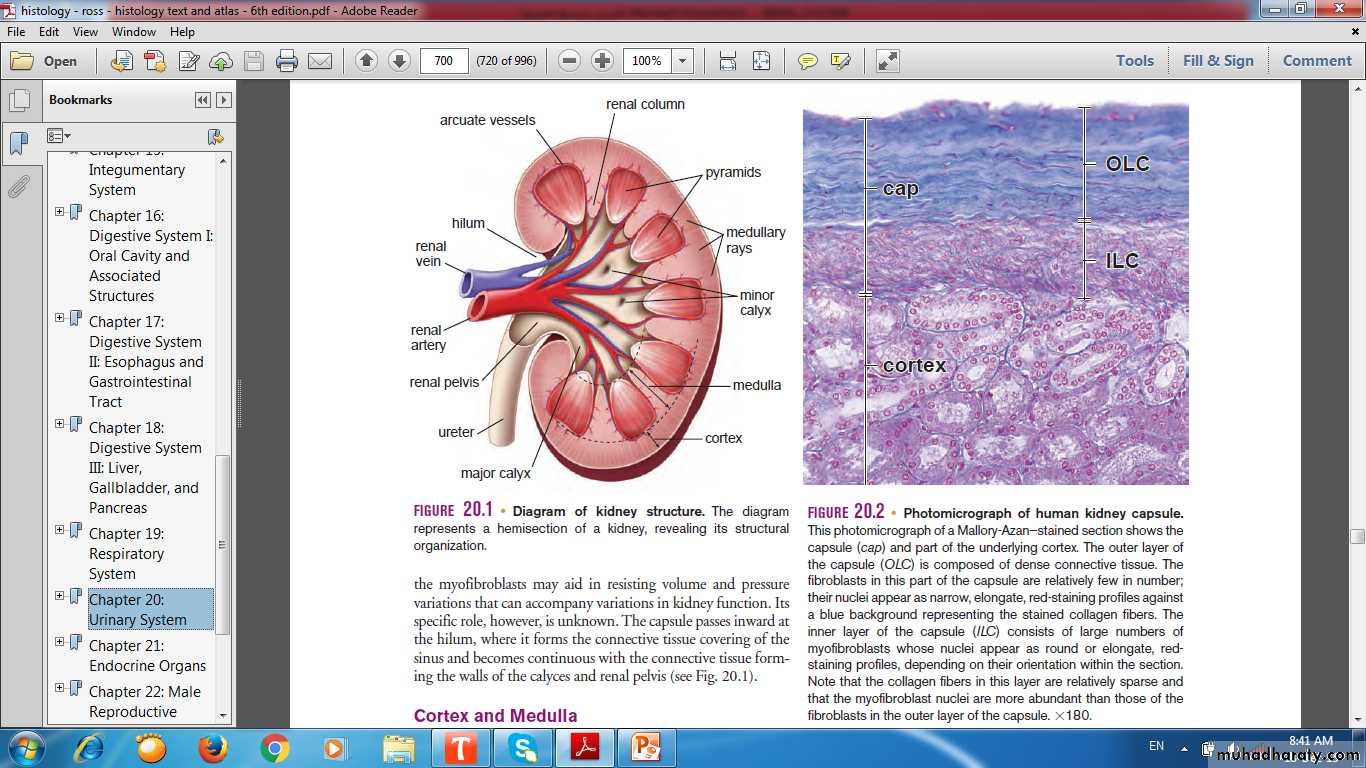Add a sticky note comment
Screen dimensions: 1366x768
coord(807,61)
